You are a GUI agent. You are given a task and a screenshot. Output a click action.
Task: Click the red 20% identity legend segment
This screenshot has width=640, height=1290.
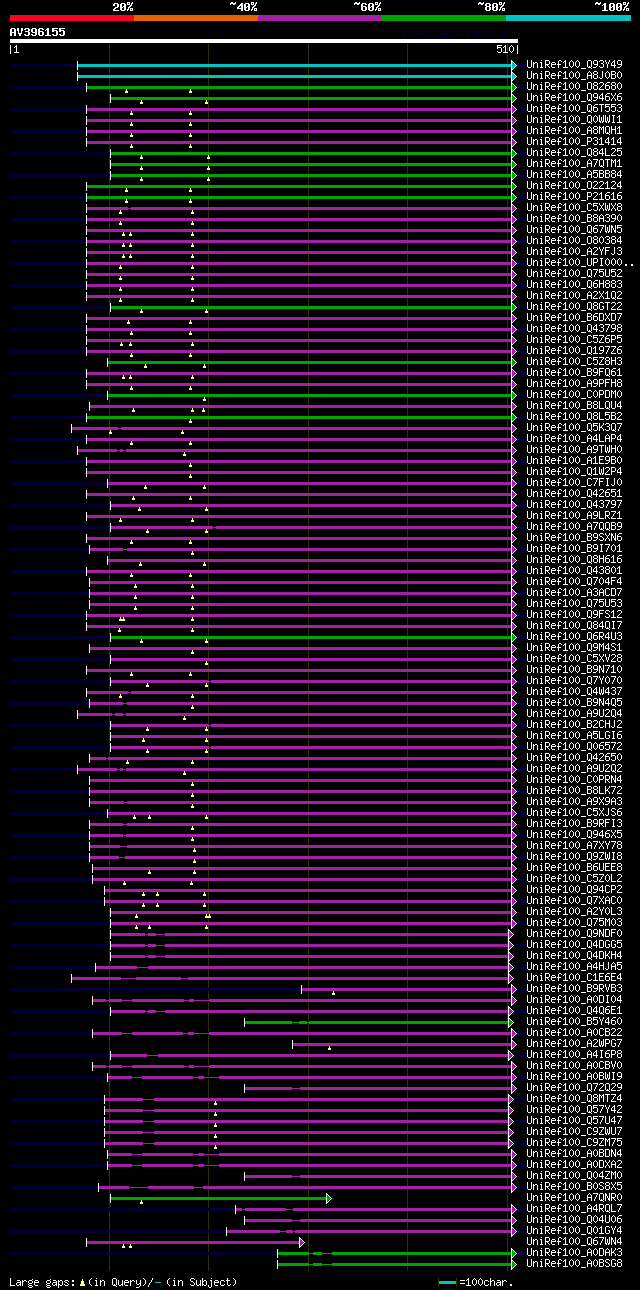[71, 18]
